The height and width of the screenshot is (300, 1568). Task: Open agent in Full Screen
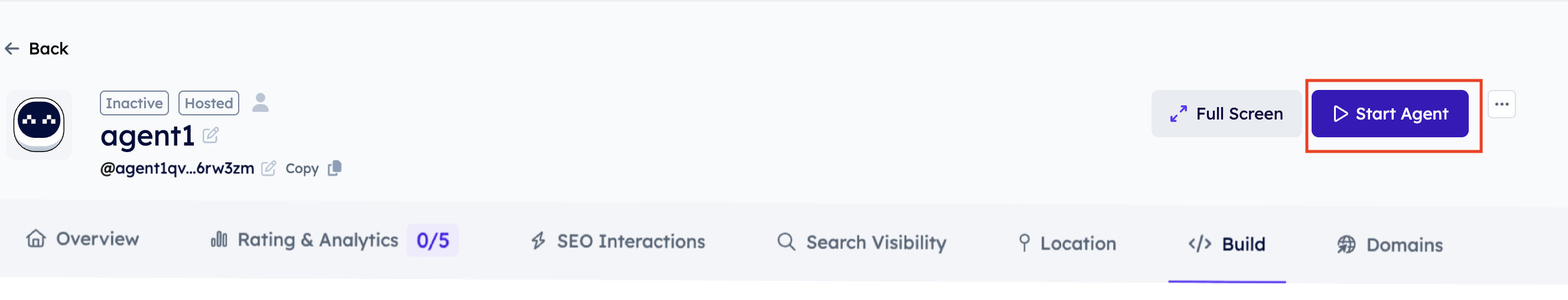point(1226,114)
